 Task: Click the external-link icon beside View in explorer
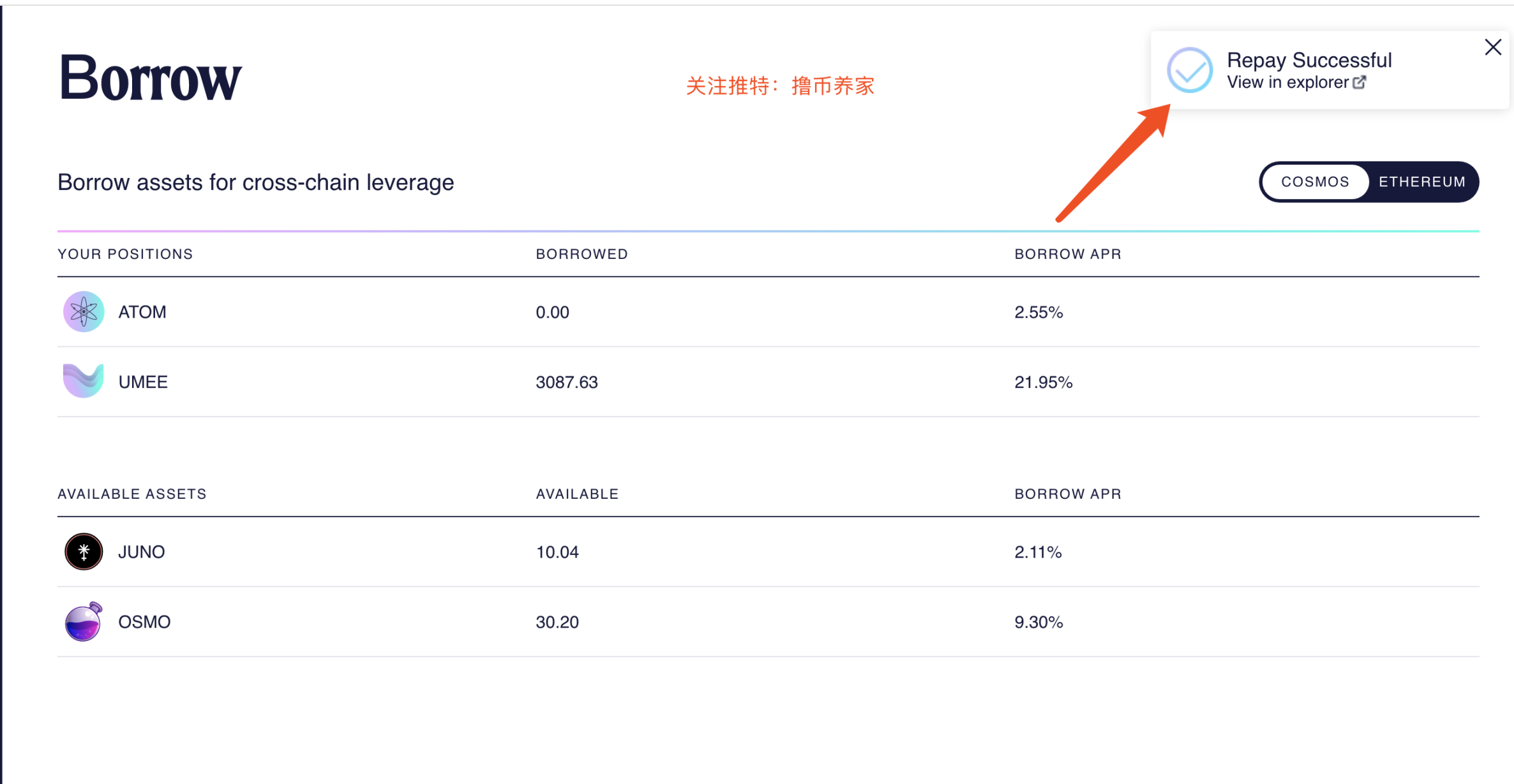click(1360, 82)
